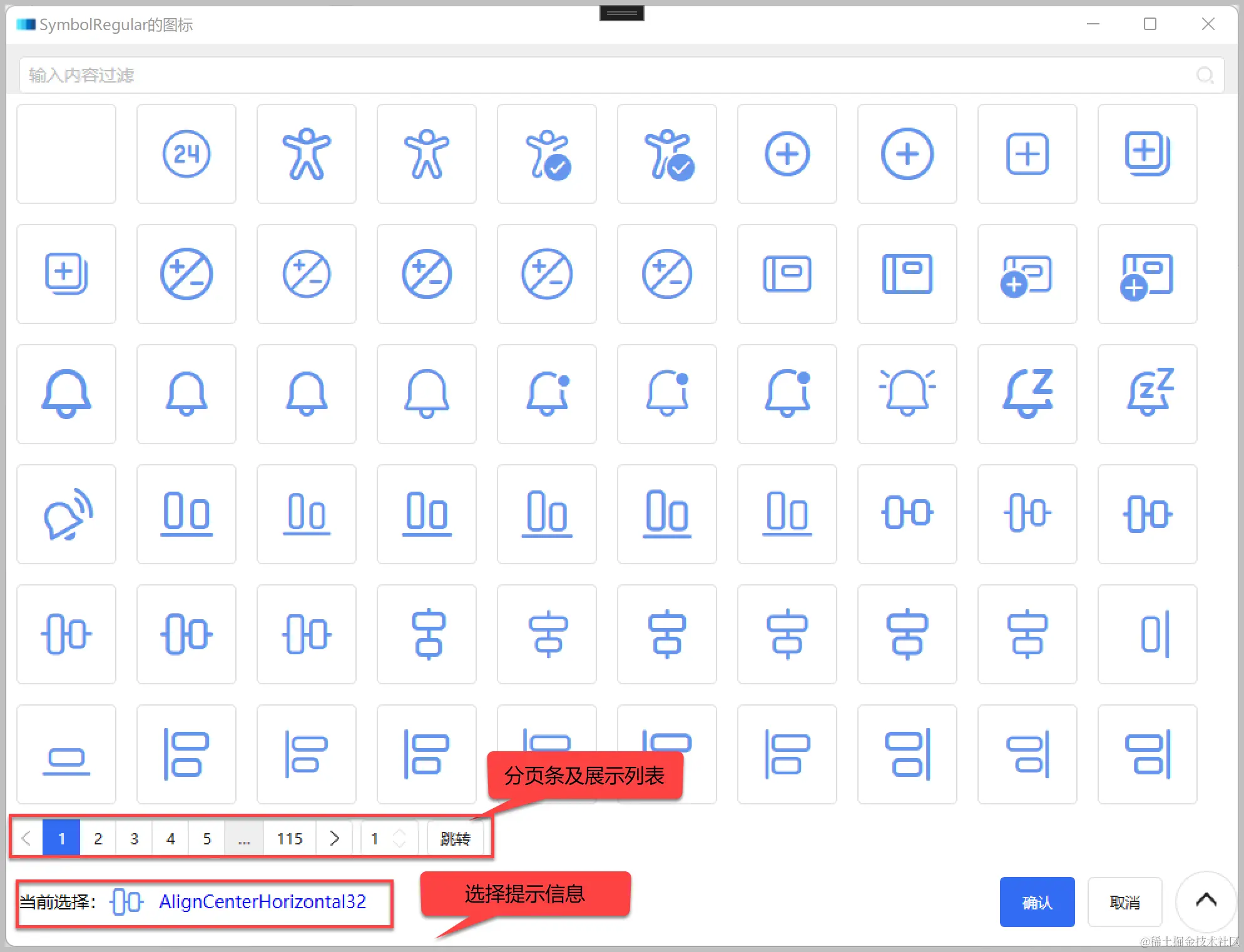This screenshot has height=952, width=1244.
Task: Pick the first align-center-vertical icon
Action: [x=427, y=634]
